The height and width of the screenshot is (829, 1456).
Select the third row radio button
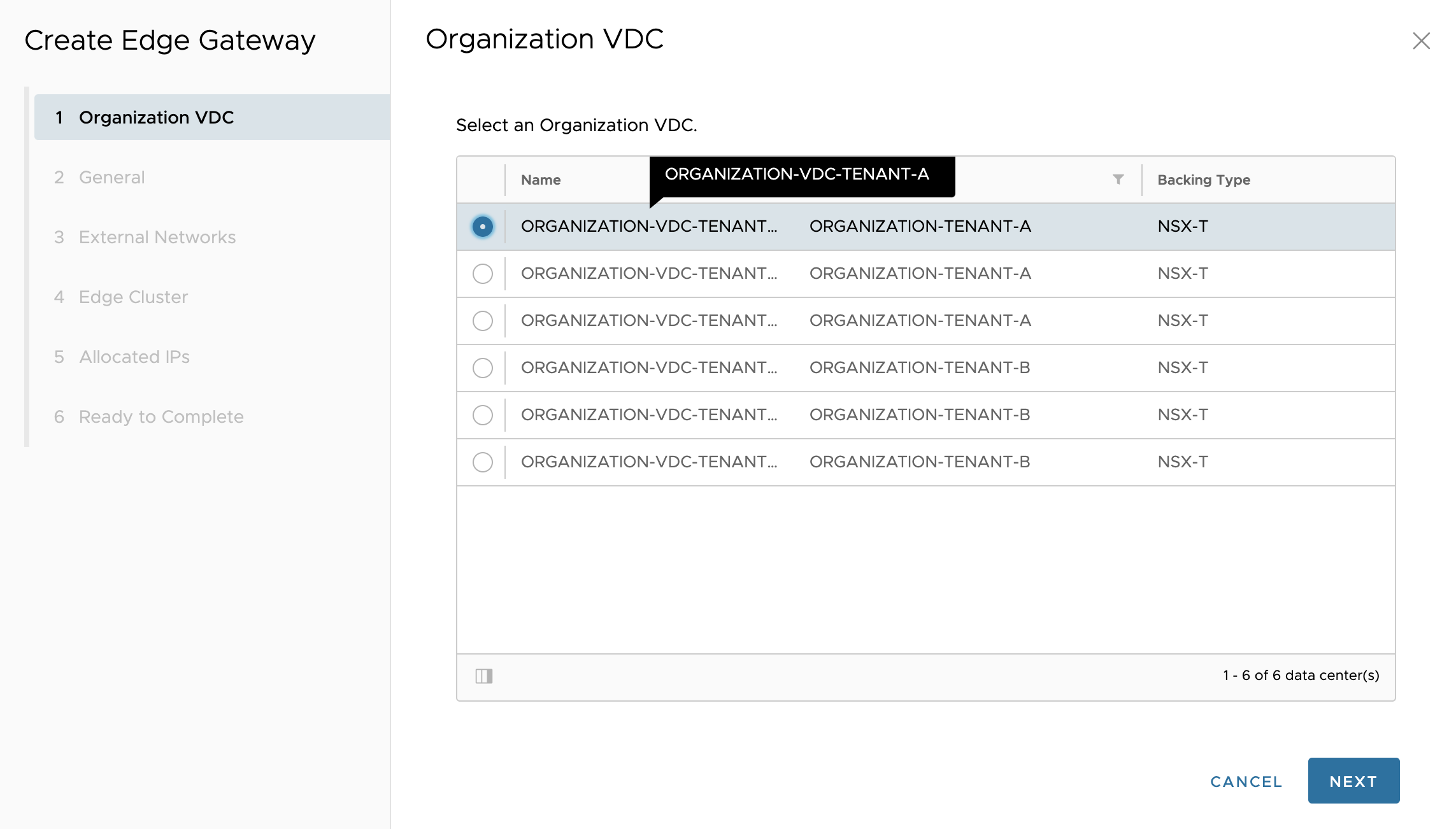tap(483, 321)
